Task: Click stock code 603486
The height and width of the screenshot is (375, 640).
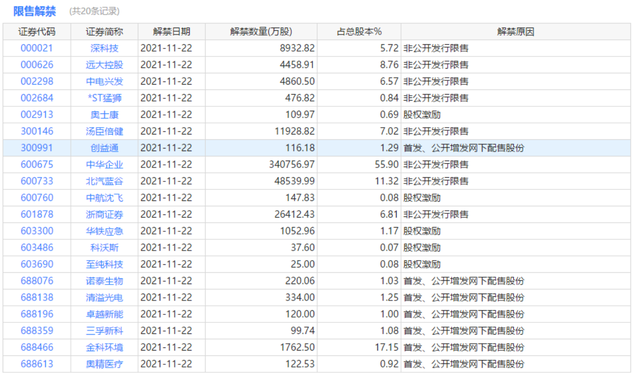Action: click(37, 248)
